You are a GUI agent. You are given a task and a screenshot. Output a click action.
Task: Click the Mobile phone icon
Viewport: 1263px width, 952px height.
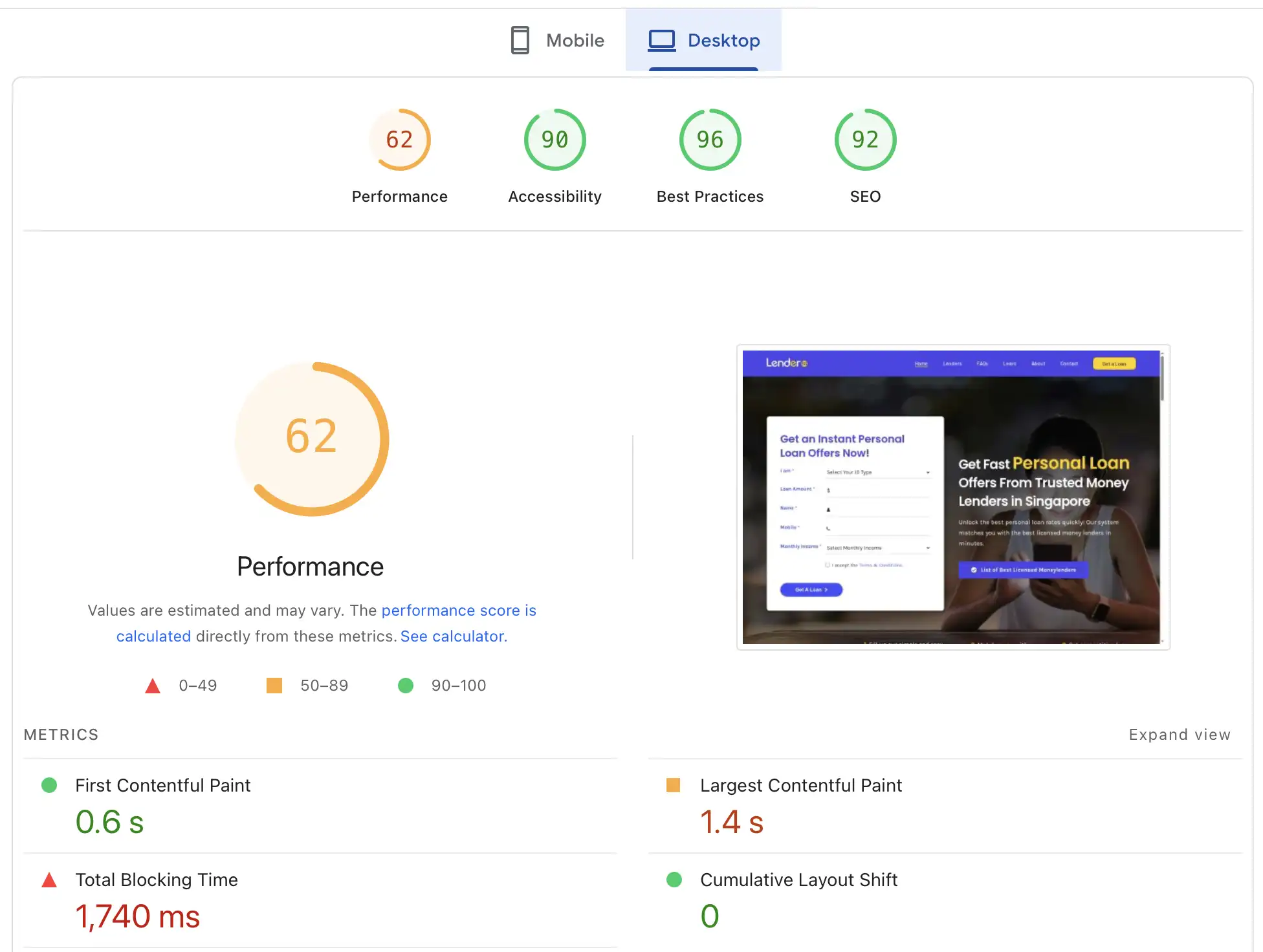520,40
